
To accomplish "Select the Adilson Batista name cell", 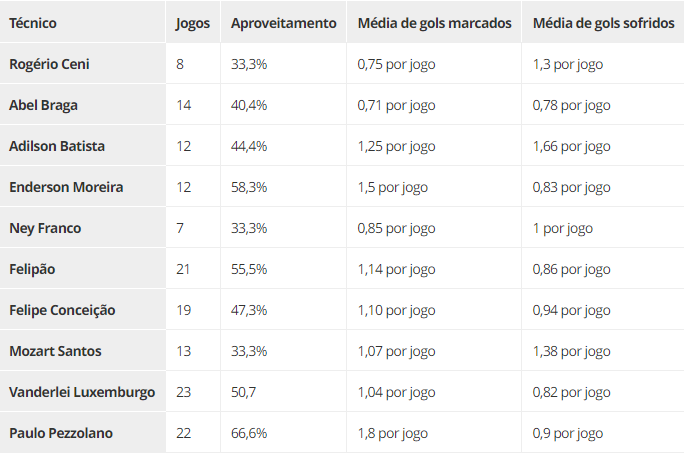I will pyautogui.click(x=57, y=146).
